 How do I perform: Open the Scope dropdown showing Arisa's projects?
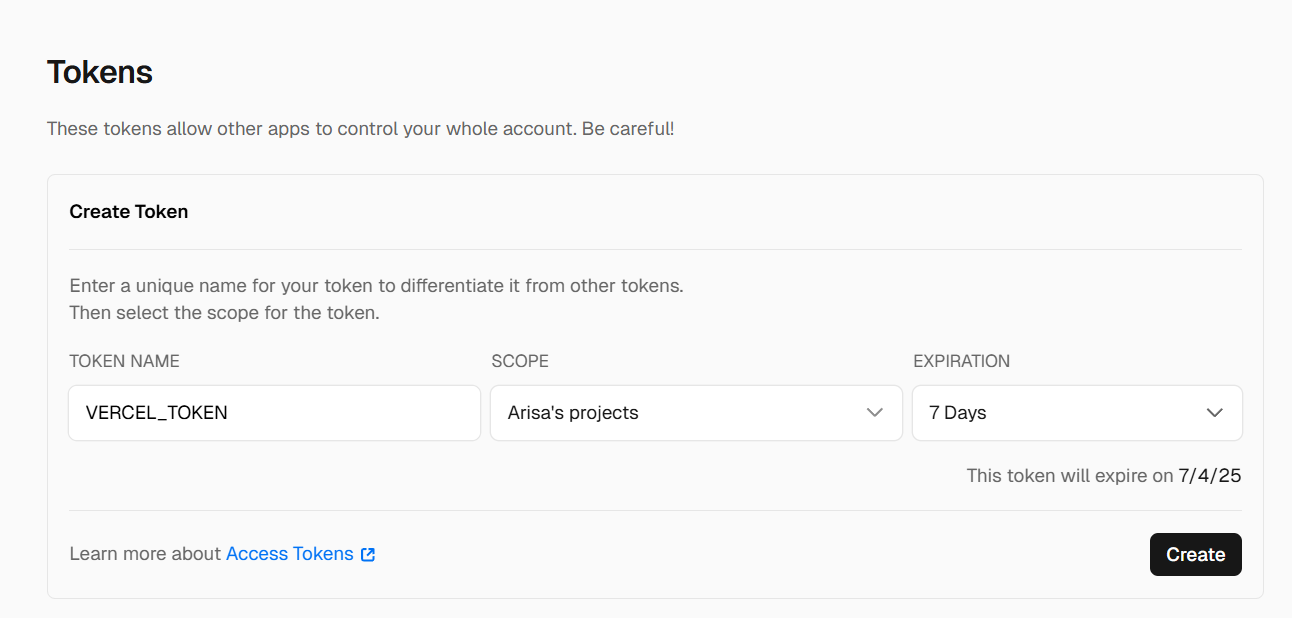[696, 412]
